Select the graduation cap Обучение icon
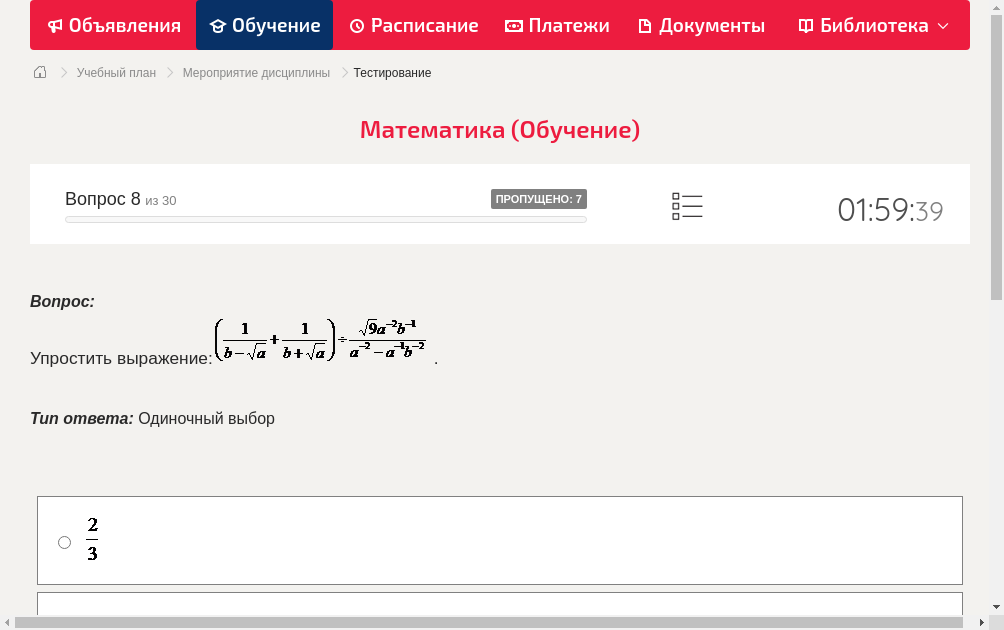The image size is (1004, 630). tap(217, 25)
